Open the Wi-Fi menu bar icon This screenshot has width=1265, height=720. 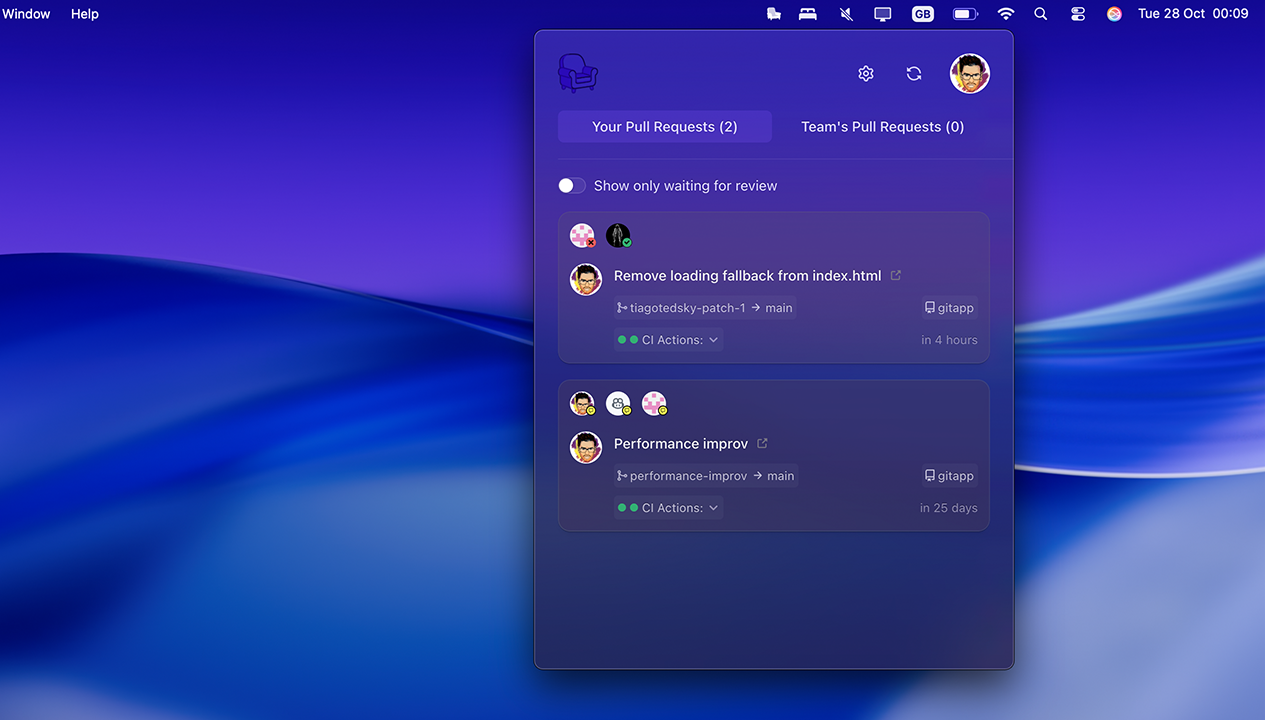1006,14
